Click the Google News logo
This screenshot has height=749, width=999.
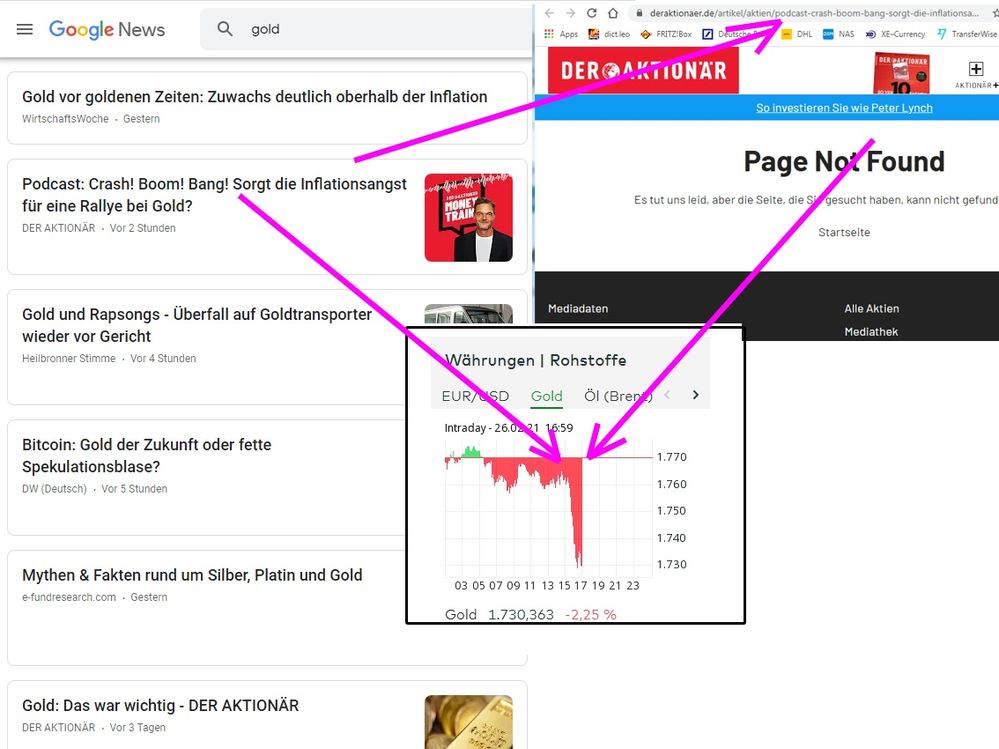click(106, 29)
